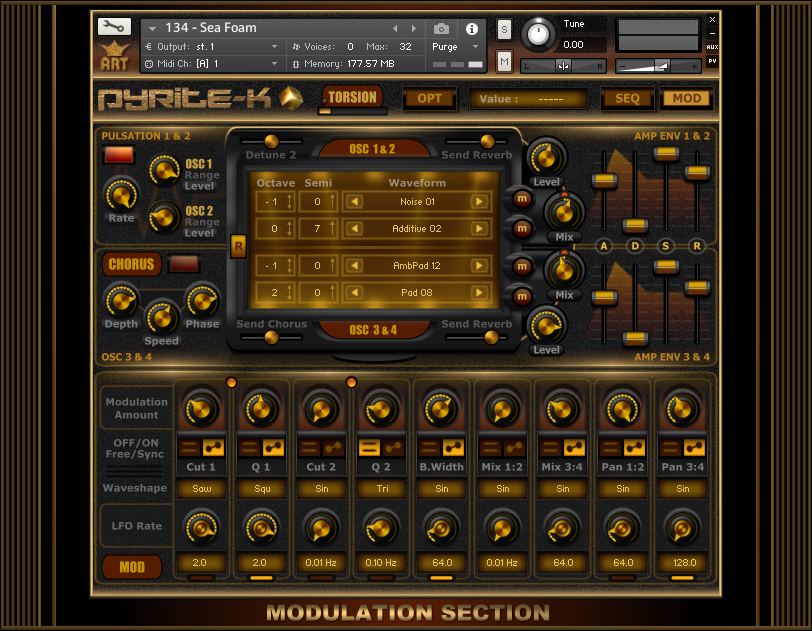Click the Saw waveshape under Cut 1
812x631 pixels.
[201, 489]
